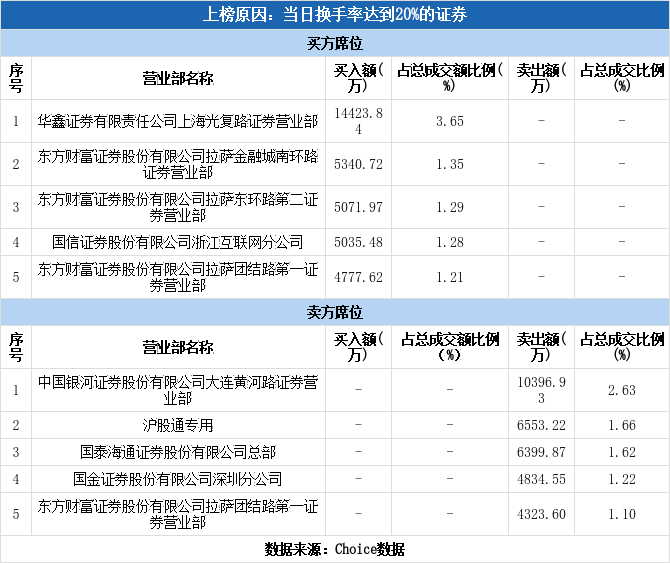Select '国信证券股份有限公司浙江互联网分公司'

178,242
